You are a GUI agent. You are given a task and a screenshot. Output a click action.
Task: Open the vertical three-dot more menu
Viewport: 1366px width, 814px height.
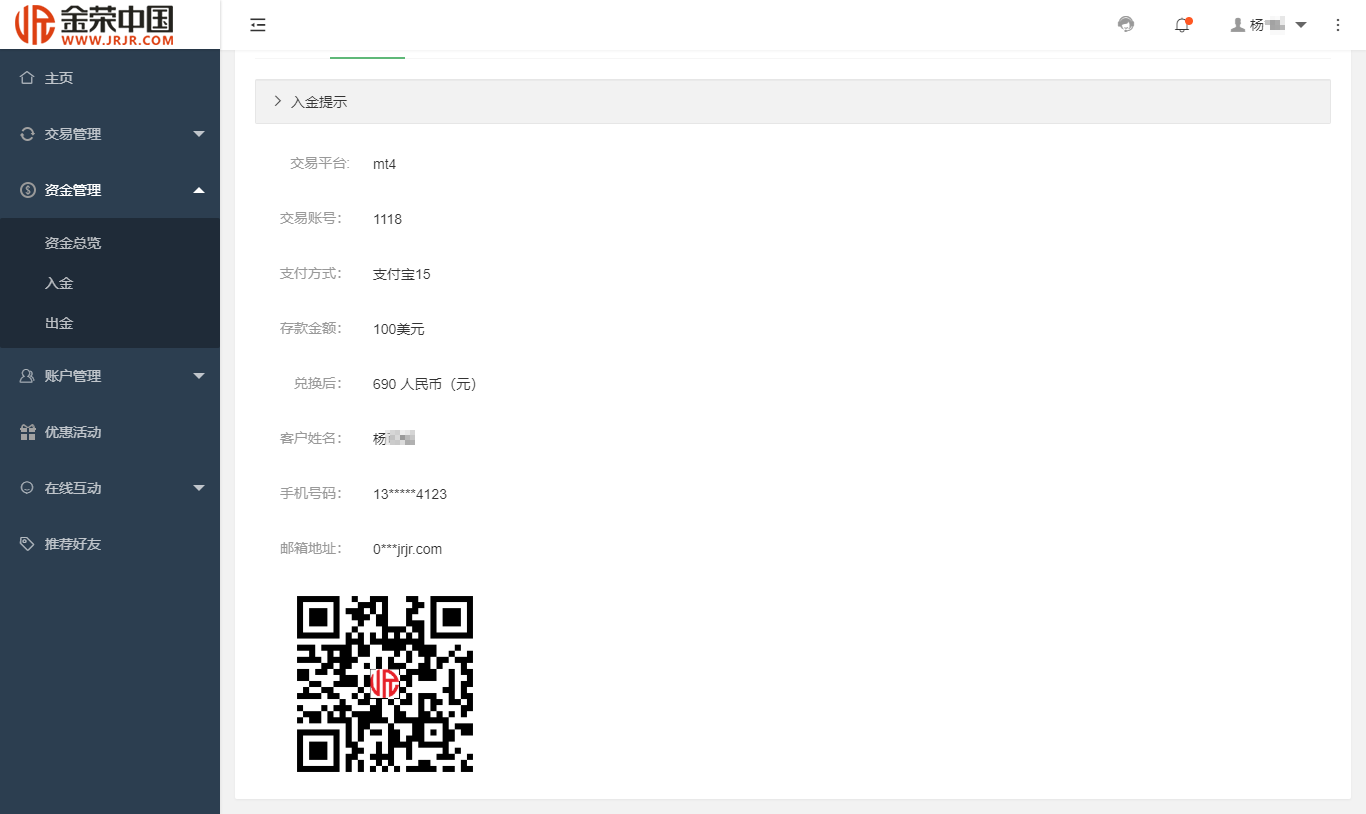[x=1338, y=25]
